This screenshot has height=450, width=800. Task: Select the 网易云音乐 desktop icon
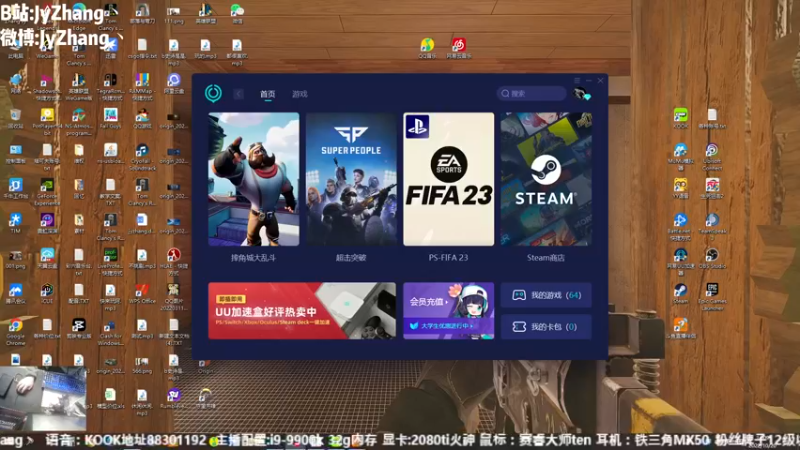pos(459,48)
